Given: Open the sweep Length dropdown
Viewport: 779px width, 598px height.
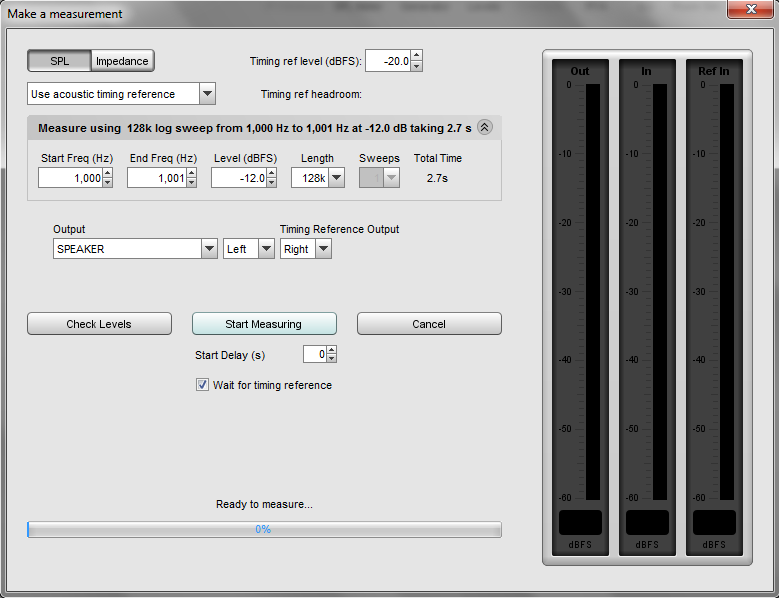Looking at the screenshot, I should (336, 178).
